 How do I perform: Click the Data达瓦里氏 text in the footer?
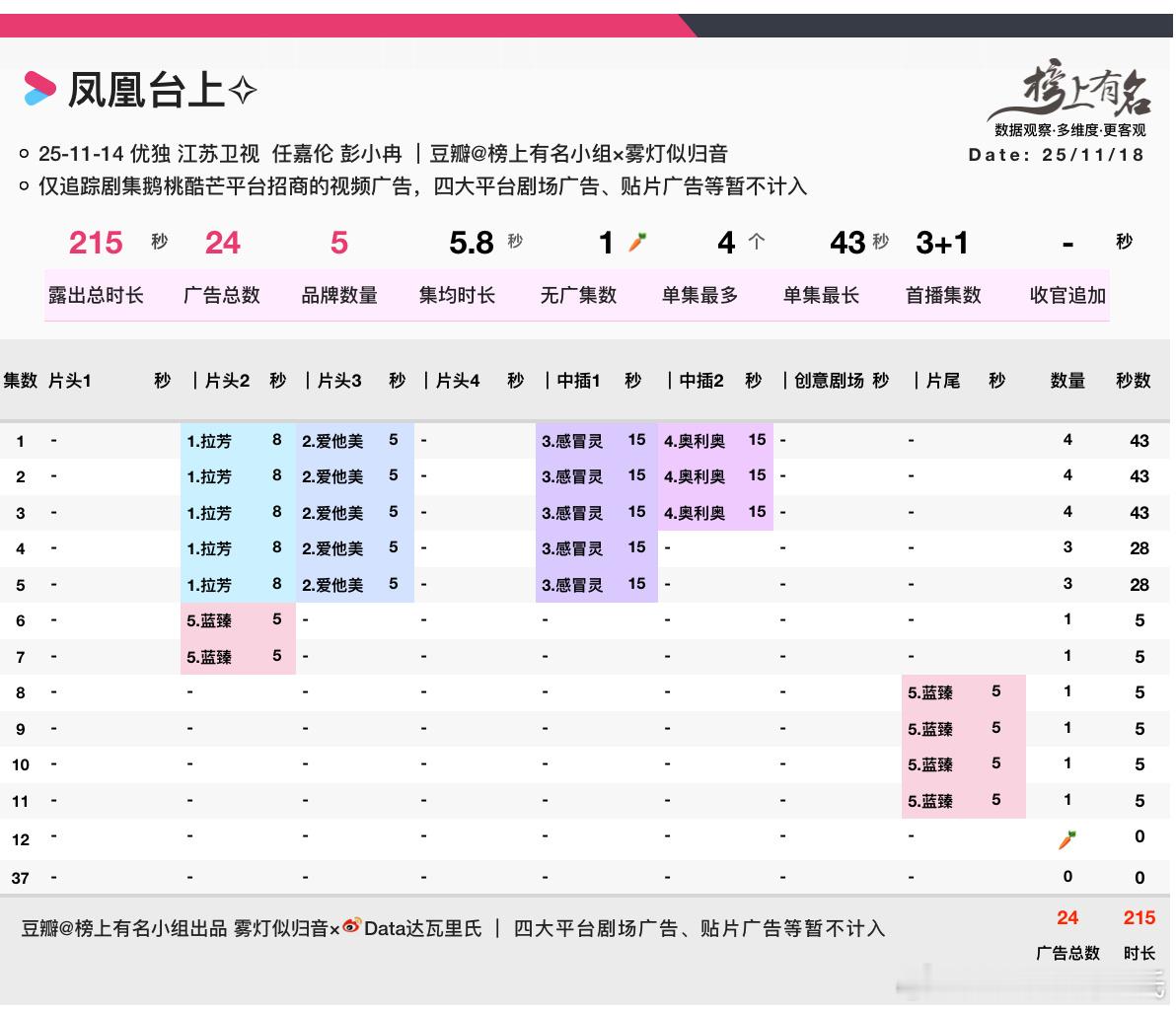click(422, 928)
